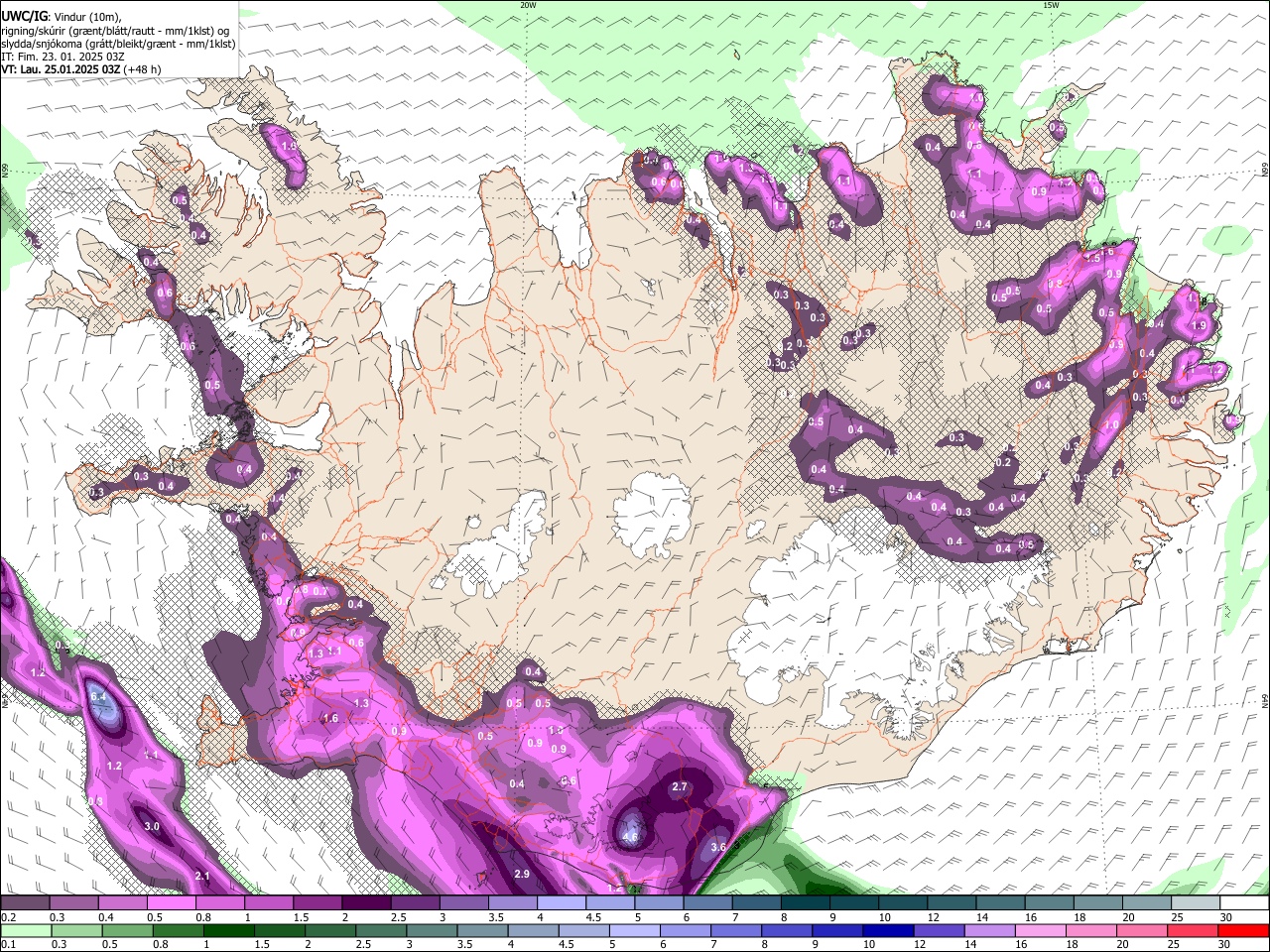This screenshot has height=952, width=1270.
Task: Click the "0.1" label in the bottom legend row
Action: point(7,945)
